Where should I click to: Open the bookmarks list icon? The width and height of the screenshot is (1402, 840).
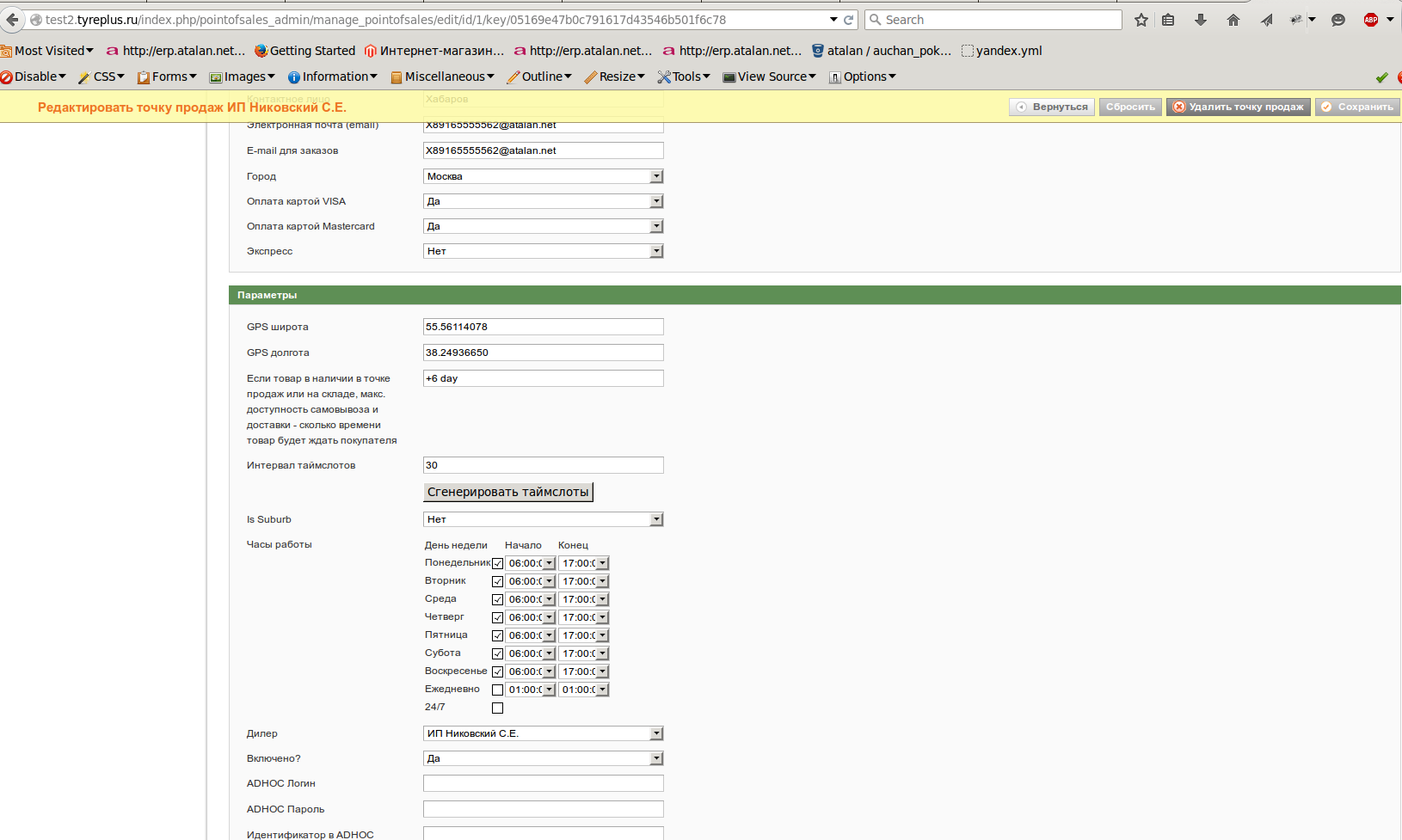(x=1168, y=20)
